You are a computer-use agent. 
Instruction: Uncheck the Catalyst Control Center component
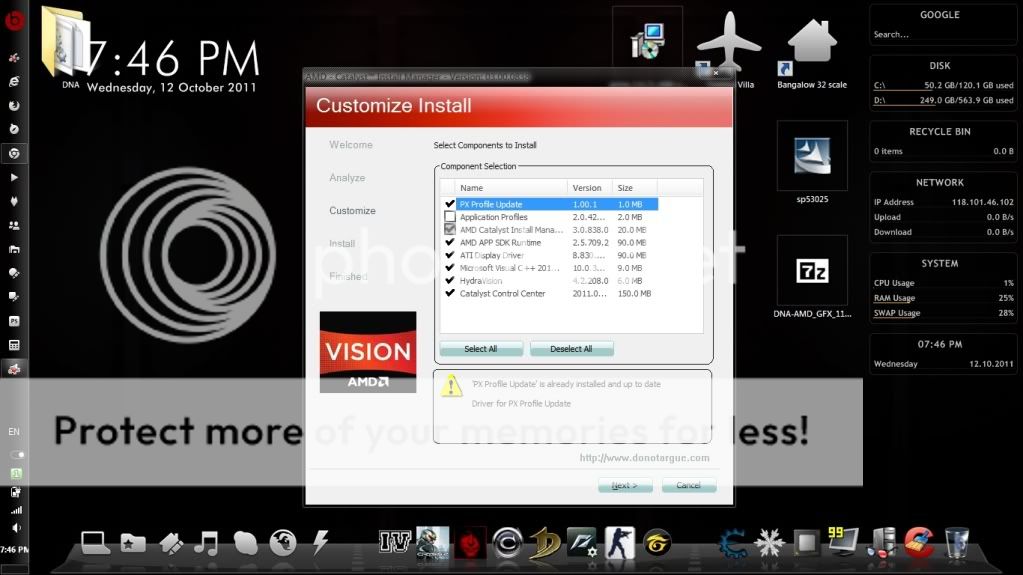point(450,294)
